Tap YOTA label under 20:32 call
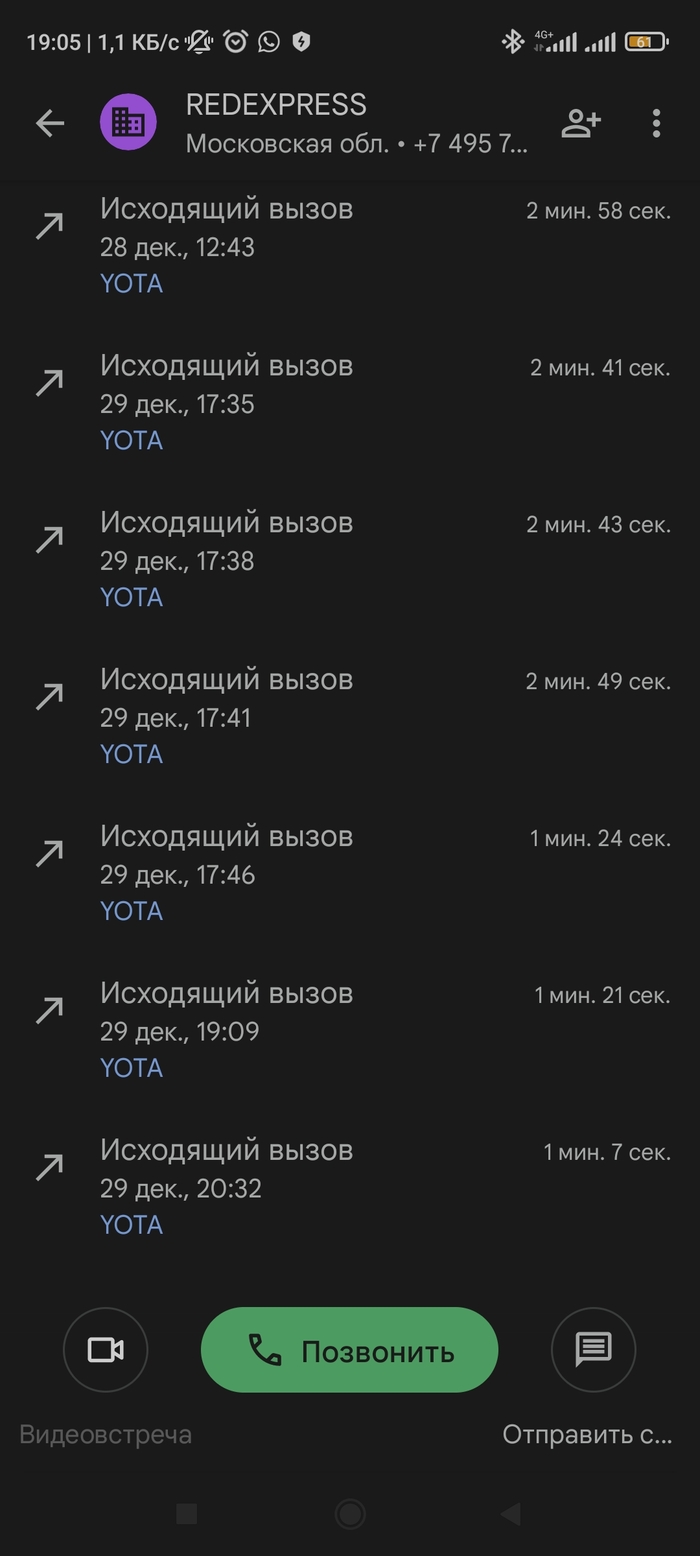The width and height of the screenshot is (700, 1556). coord(131,1225)
